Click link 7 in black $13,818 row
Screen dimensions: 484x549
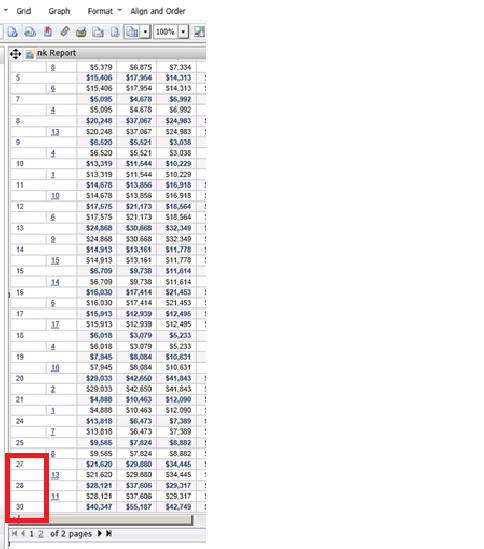[53, 432]
